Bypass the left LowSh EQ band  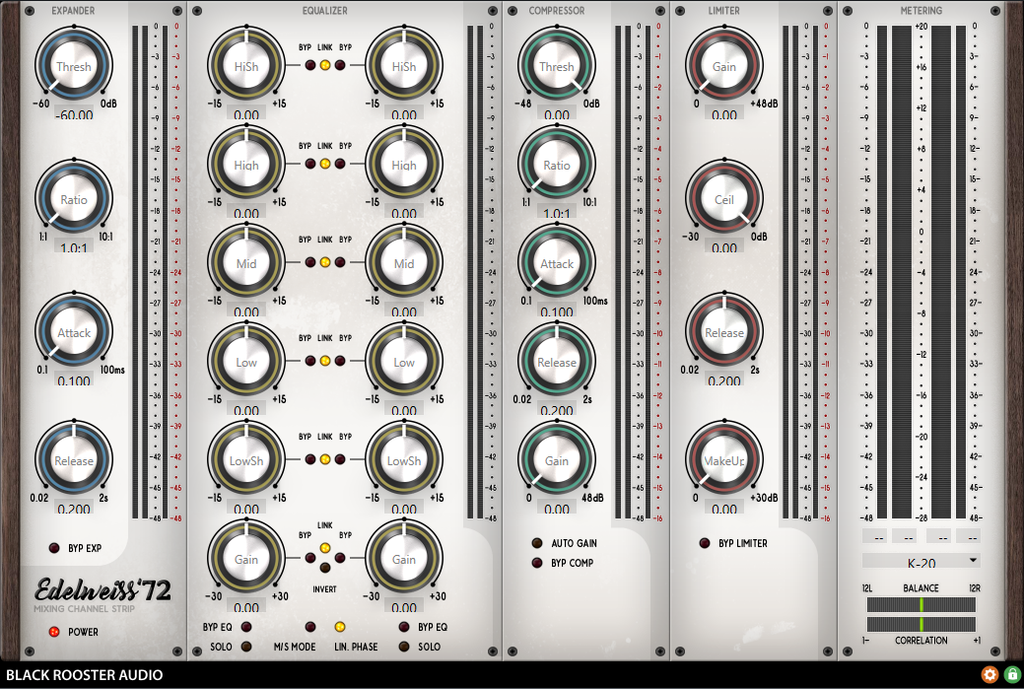(310, 460)
